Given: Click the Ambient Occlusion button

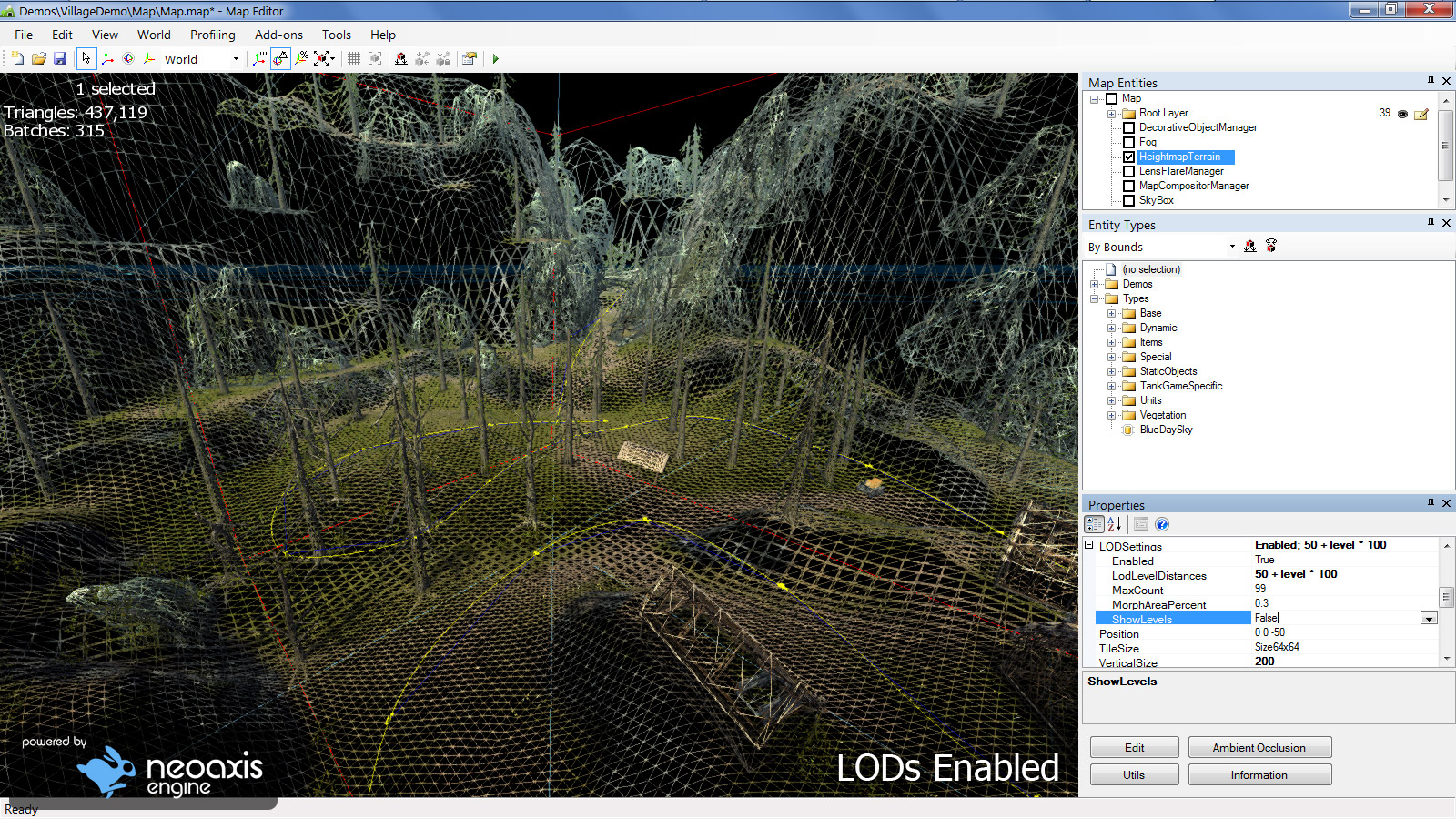Looking at the screenshot, I should (1259, 748).
